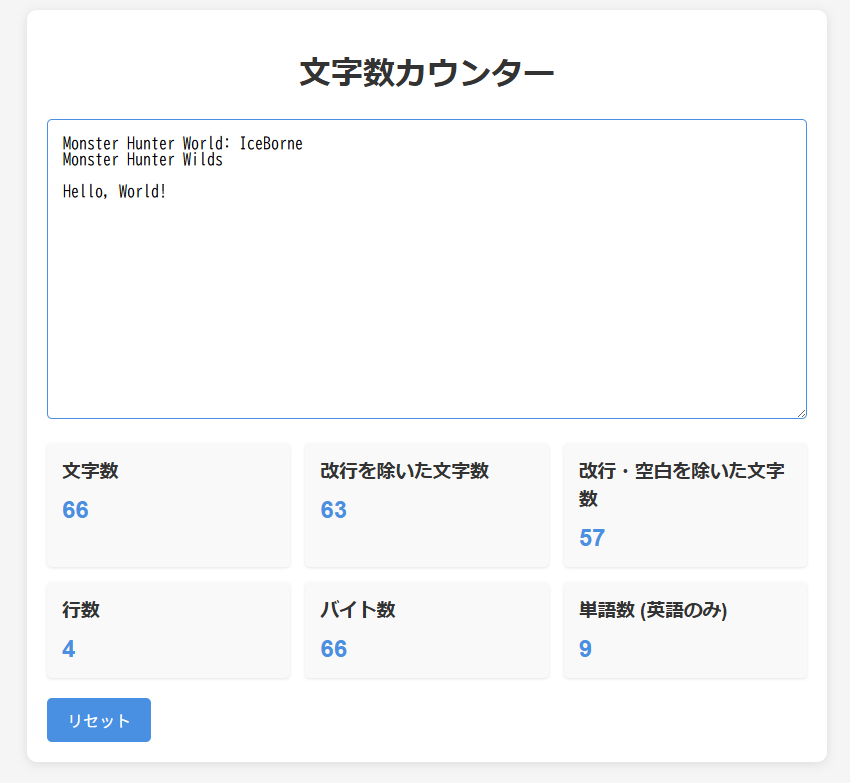Screen dimensions: 850x783
Task: Click the 単語数 (英語のみ) label
Action: [x=653, y=610]
